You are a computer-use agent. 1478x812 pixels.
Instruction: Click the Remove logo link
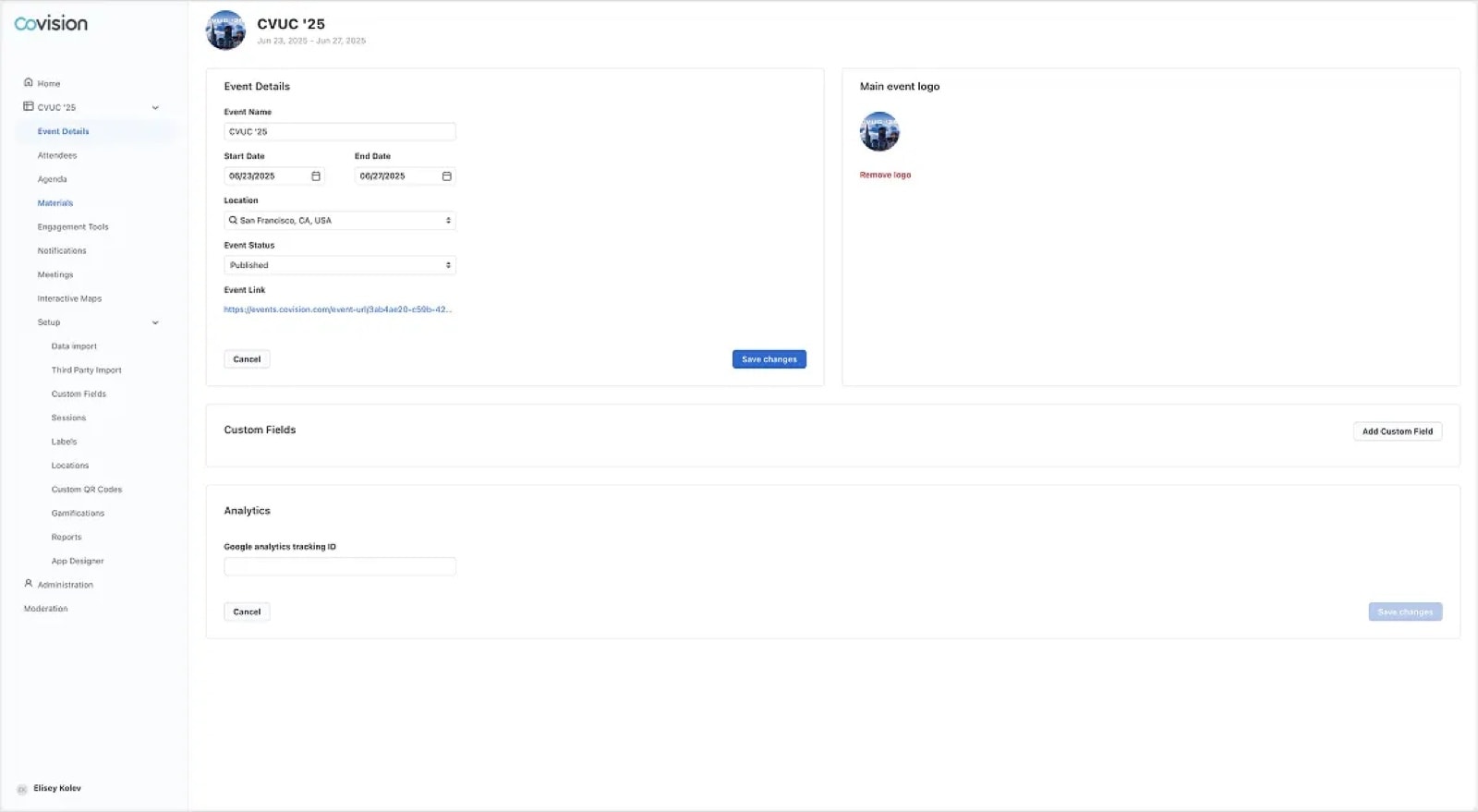click(x=885, y=176)
